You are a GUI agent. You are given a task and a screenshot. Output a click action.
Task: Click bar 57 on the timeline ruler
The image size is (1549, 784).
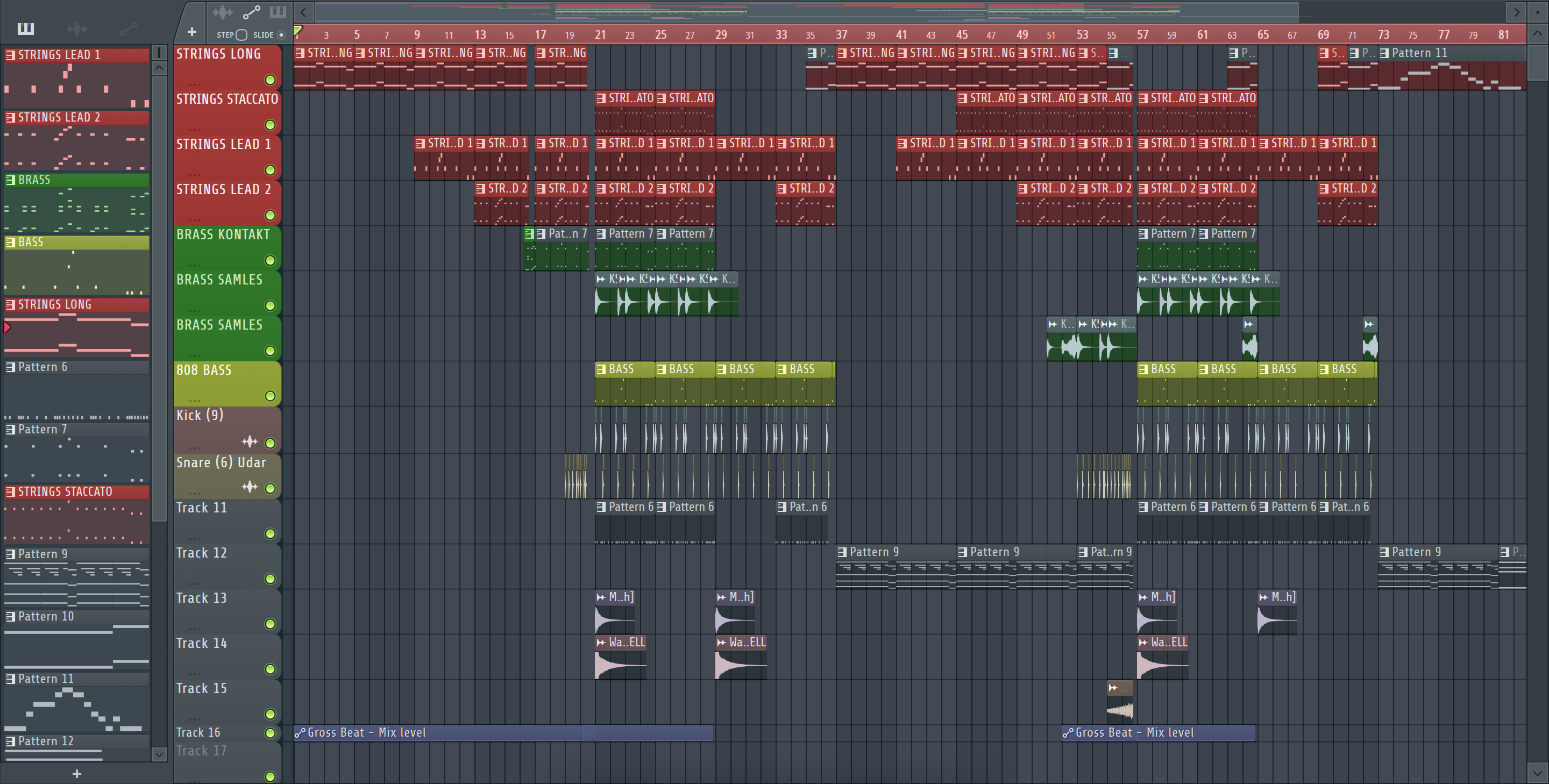click(1142, 35)
